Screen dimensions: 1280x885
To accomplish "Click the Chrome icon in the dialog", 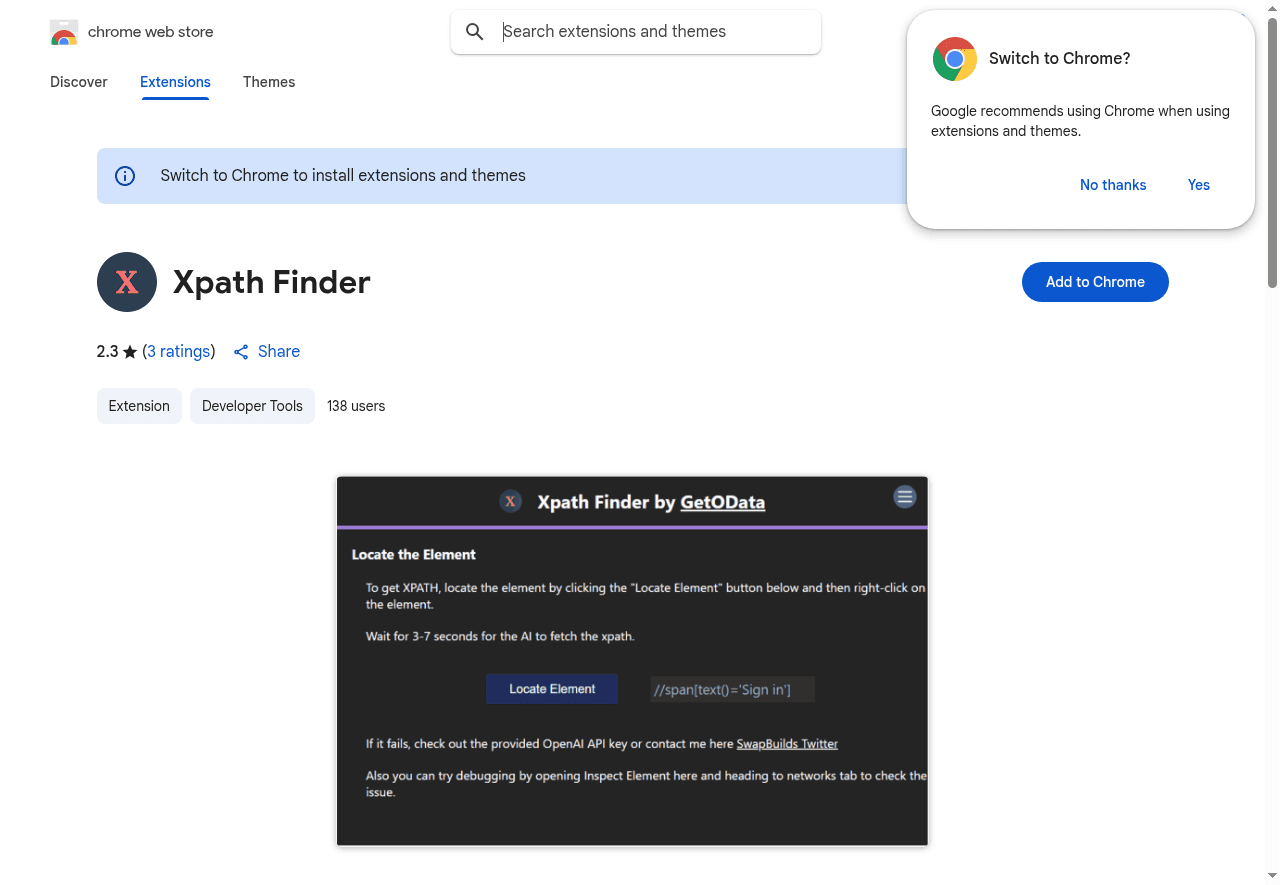I will click(954, 59).
